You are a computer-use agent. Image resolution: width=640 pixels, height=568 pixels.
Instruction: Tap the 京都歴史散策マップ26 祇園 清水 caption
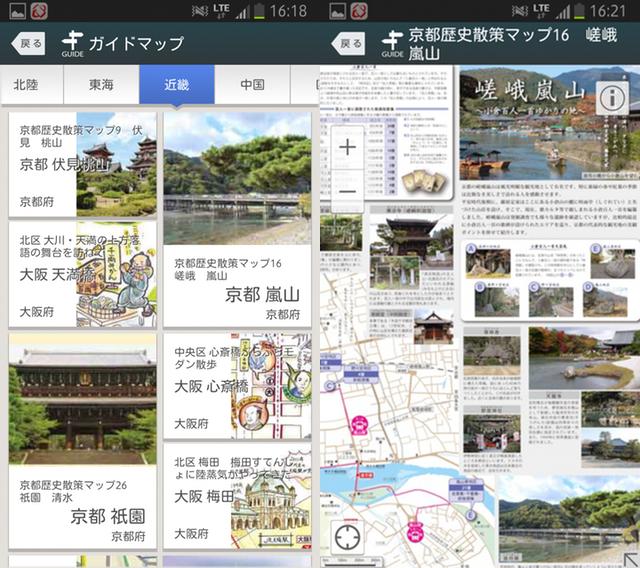pos(73,491)
